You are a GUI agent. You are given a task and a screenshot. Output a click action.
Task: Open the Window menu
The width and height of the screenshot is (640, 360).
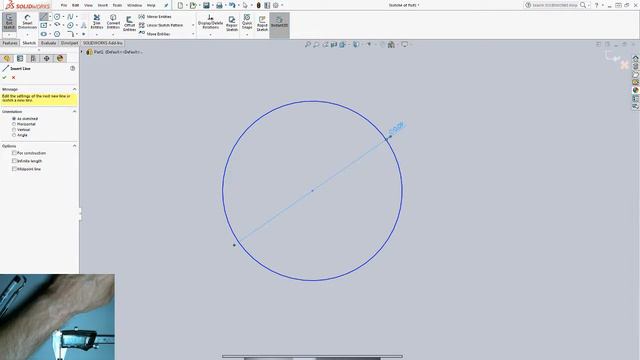coord(134,5)
